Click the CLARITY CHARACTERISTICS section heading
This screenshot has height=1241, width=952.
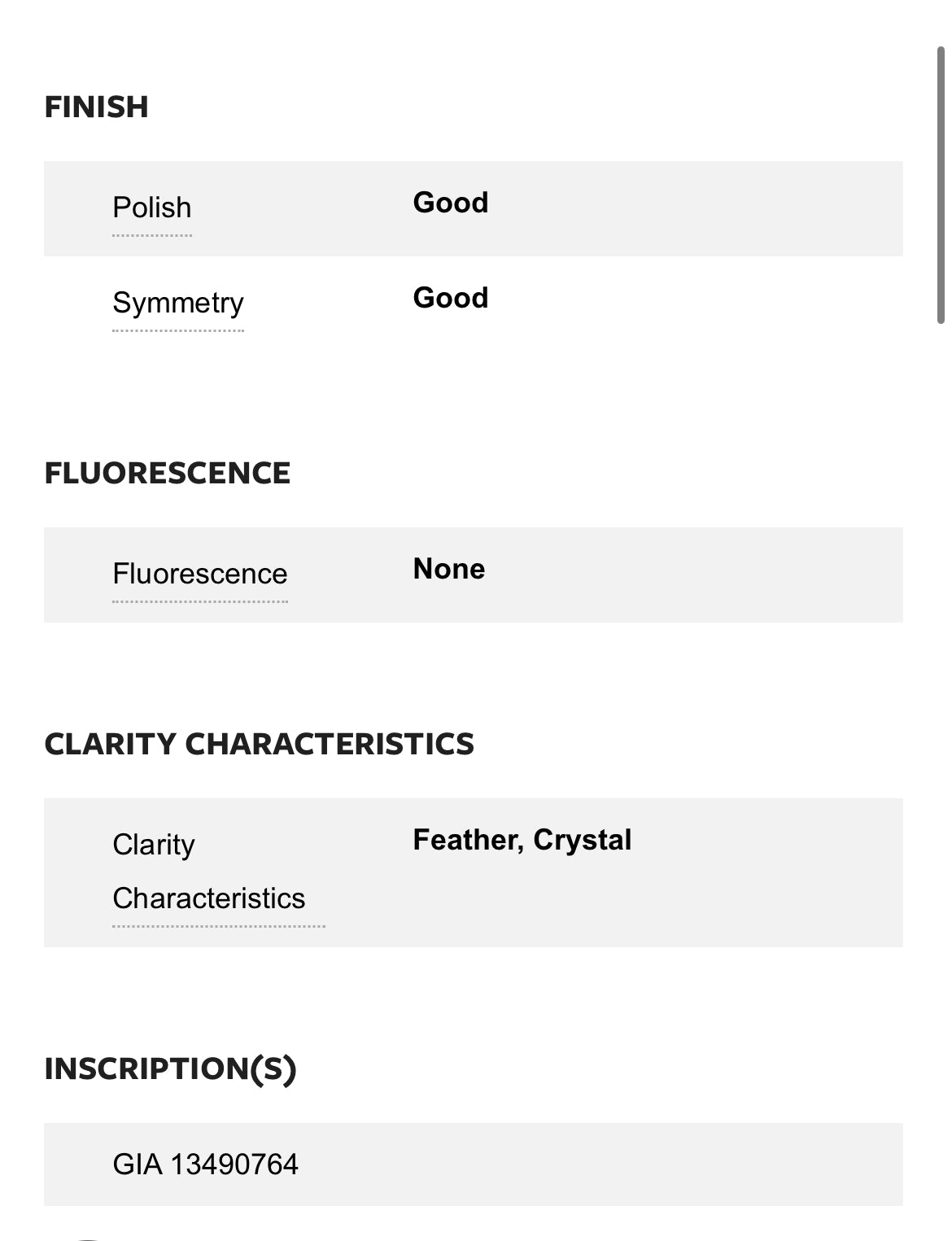tap(259, 745)
